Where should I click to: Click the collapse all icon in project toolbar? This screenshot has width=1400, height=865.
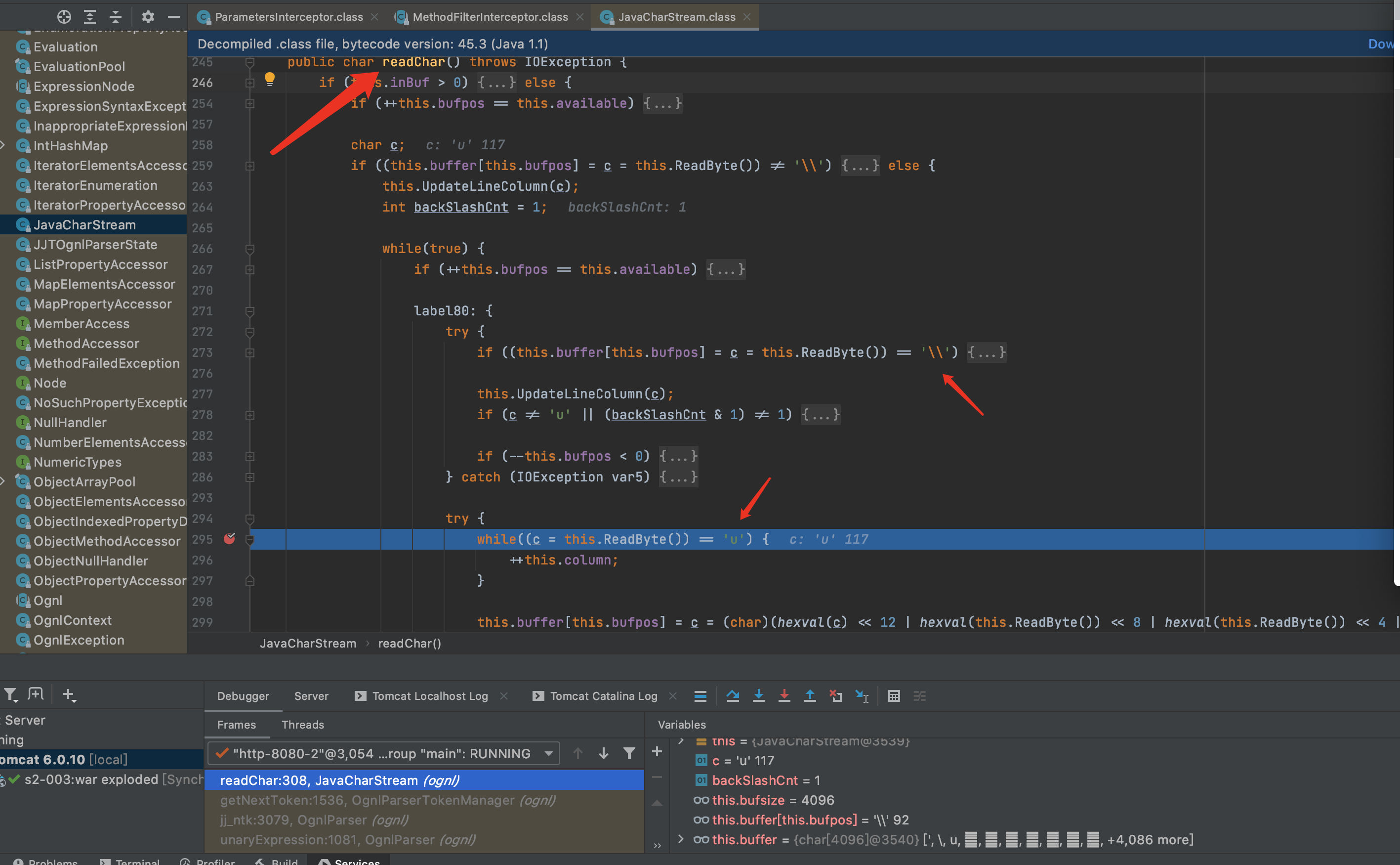[x=116, y=17]
